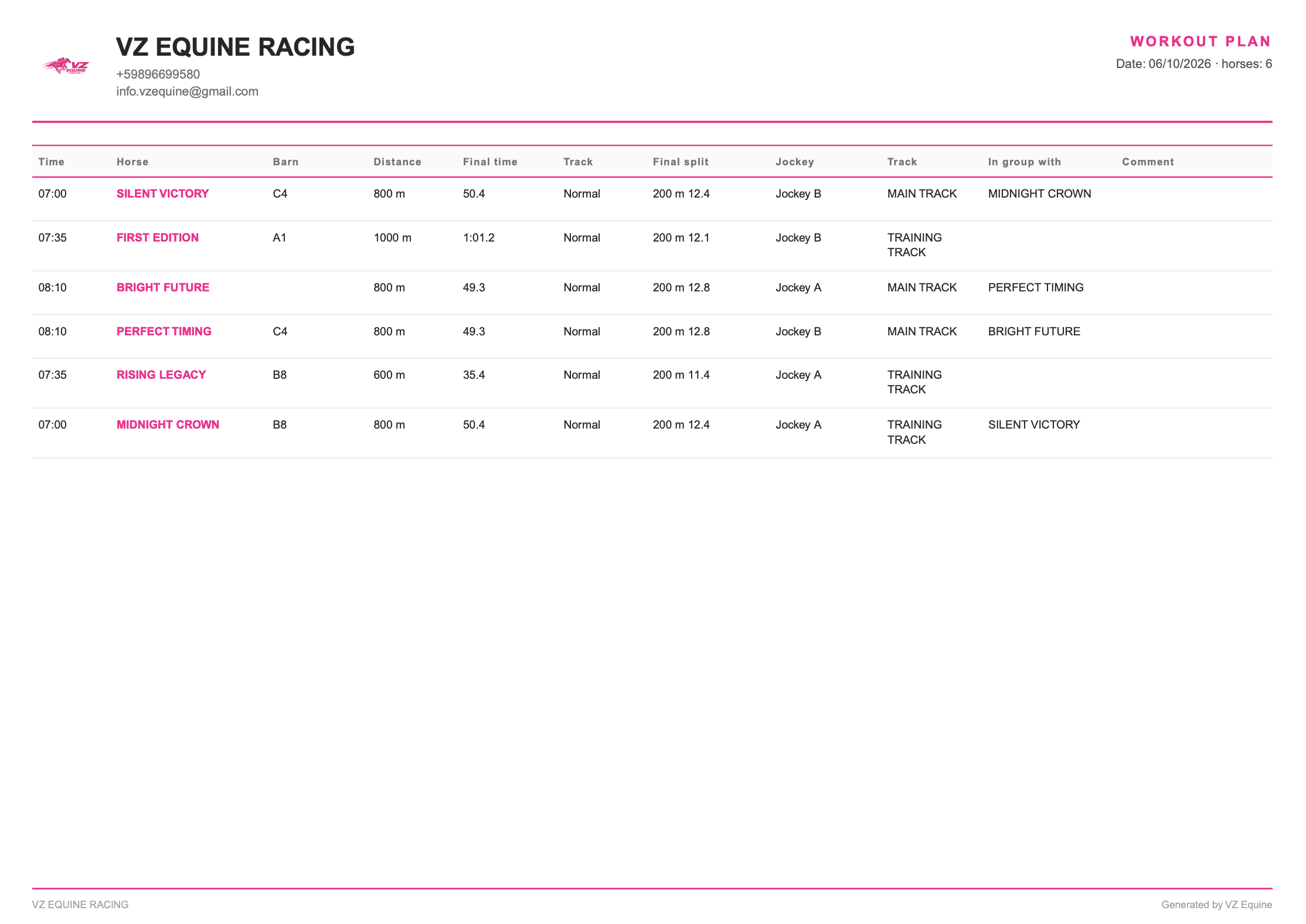Click the footer text VZ EQUINE RACING
The image size is (1306, 924).
(80, 905)
